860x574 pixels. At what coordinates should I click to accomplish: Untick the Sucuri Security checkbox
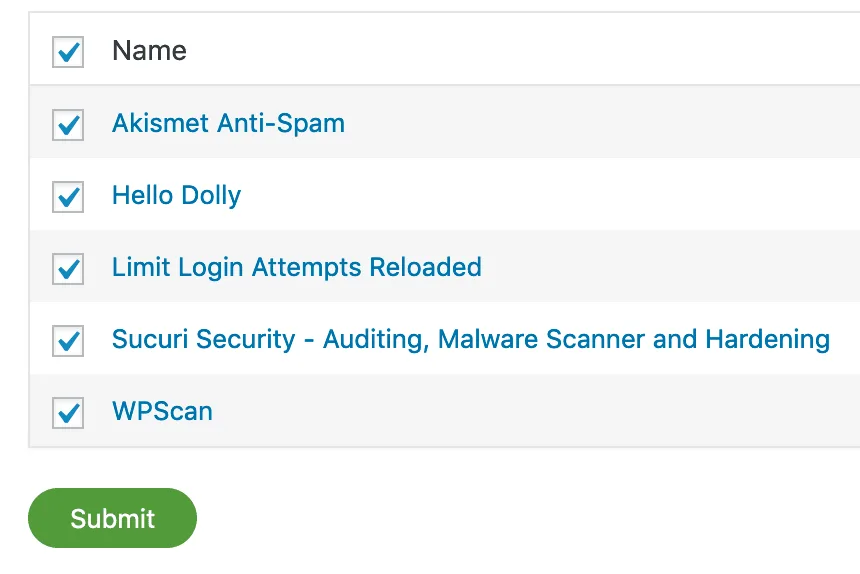68,340
